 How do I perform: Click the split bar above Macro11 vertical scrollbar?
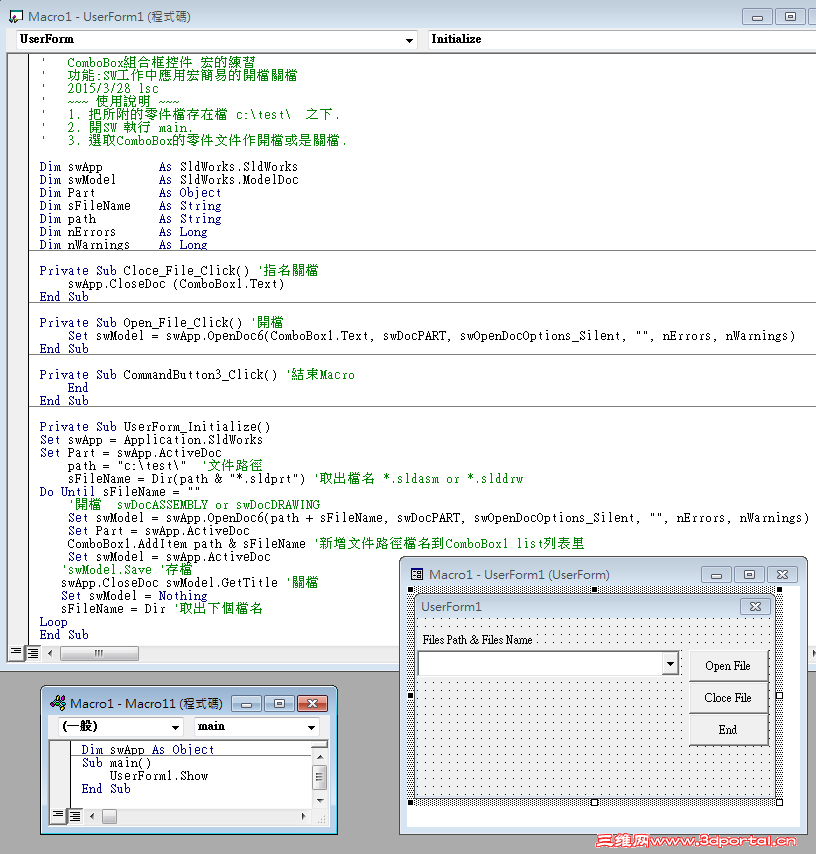point(320,744)
